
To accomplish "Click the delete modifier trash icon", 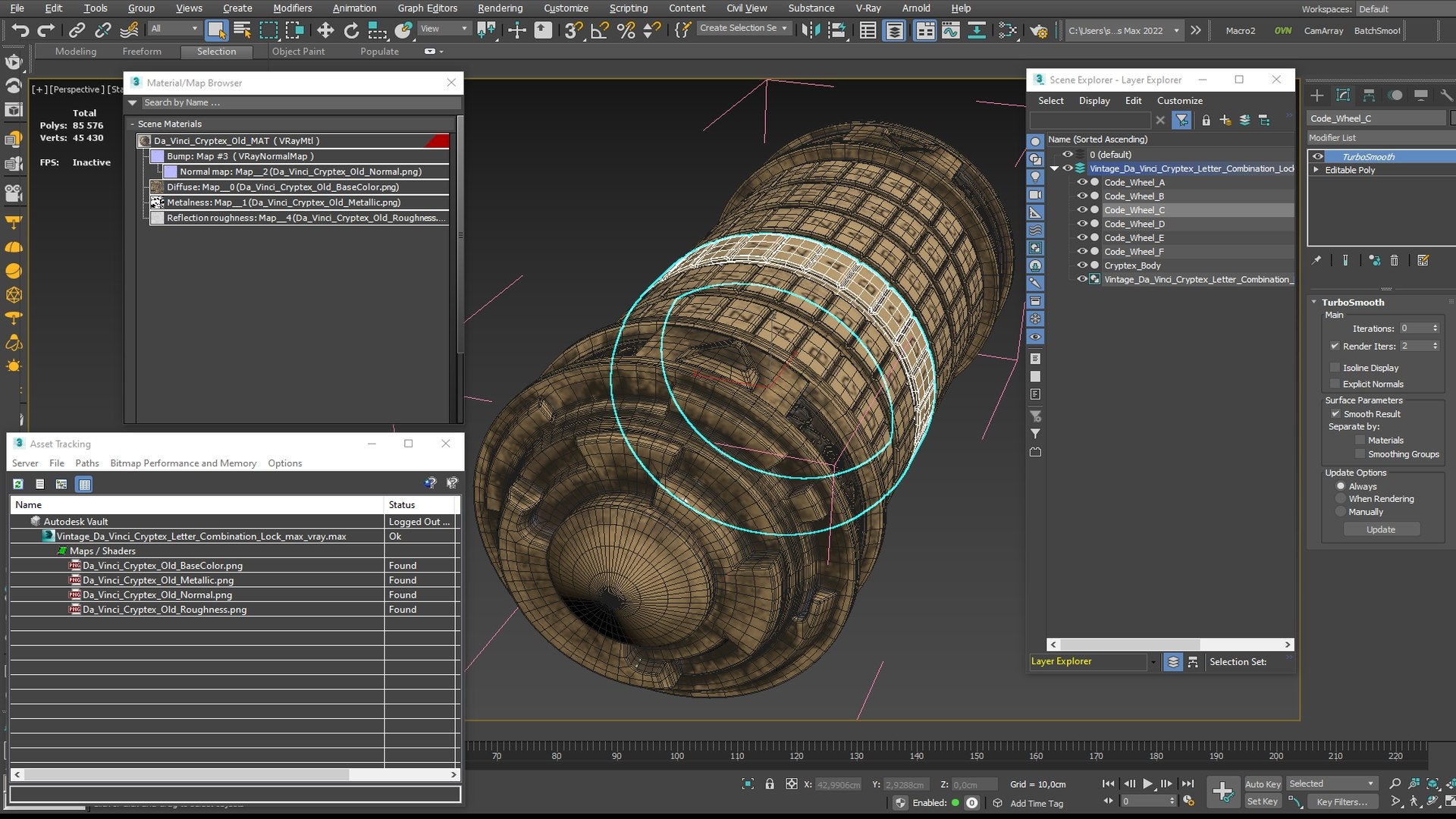I will [x=1394, y=261].
